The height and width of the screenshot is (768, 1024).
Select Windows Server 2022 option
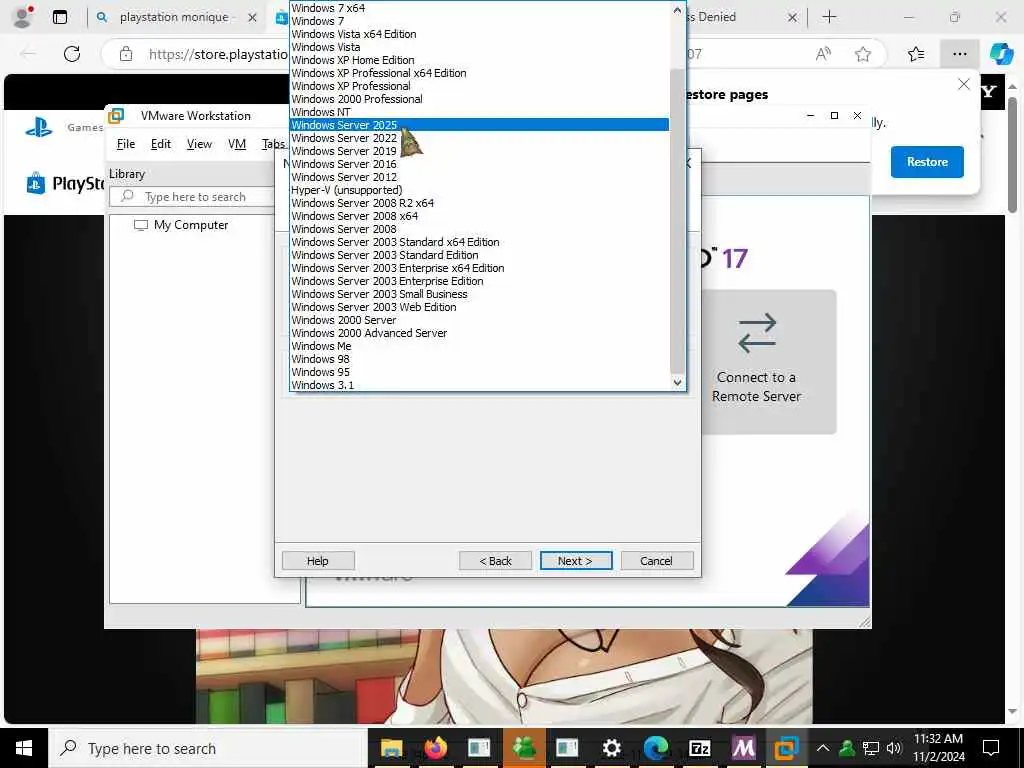[479, 138]
